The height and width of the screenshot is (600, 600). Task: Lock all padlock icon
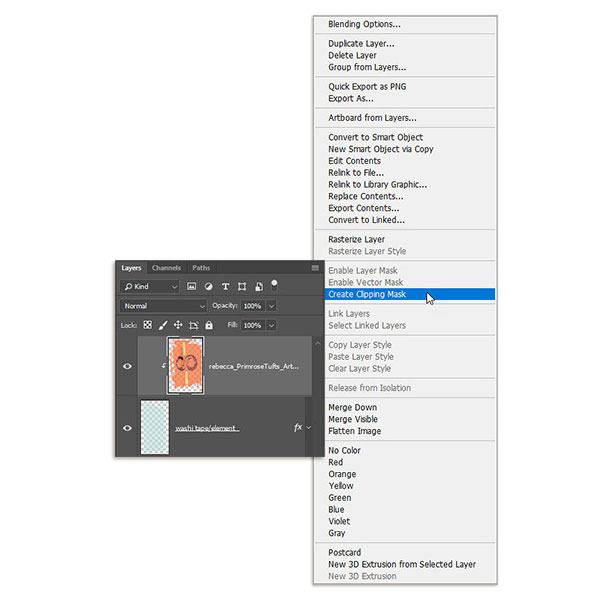(x=209, y=325)
